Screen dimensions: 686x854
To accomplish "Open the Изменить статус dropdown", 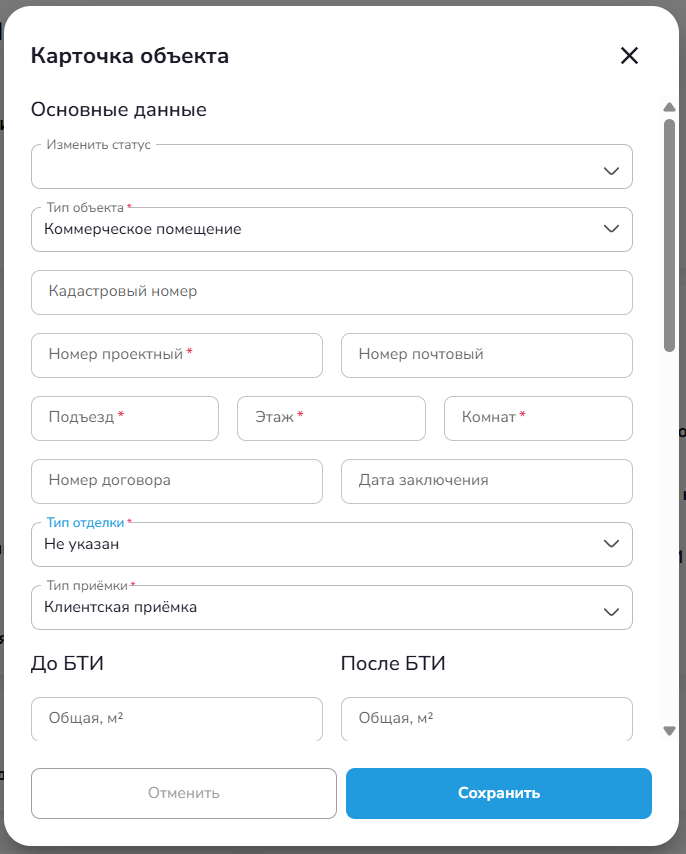I will (332, 167).
